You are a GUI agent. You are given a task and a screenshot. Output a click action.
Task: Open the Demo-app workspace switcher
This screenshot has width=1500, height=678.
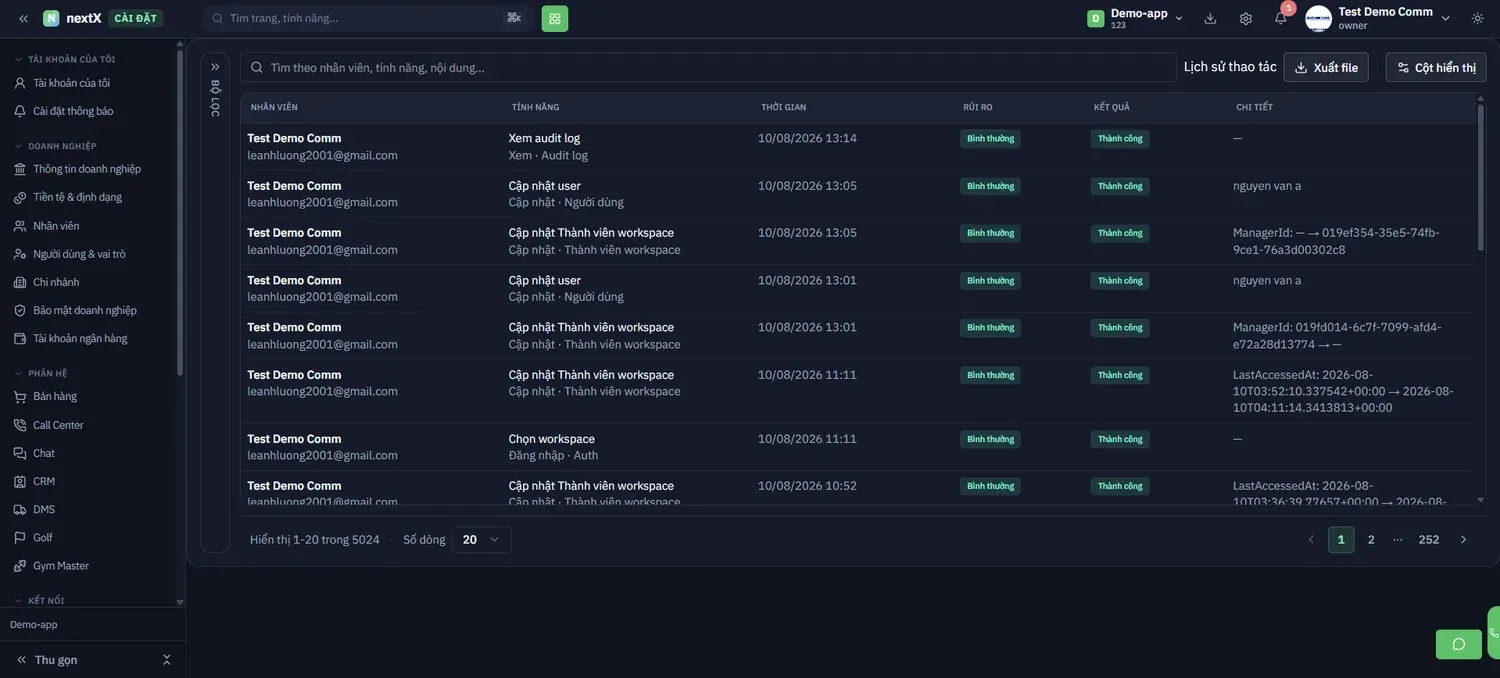point(1135,18)
